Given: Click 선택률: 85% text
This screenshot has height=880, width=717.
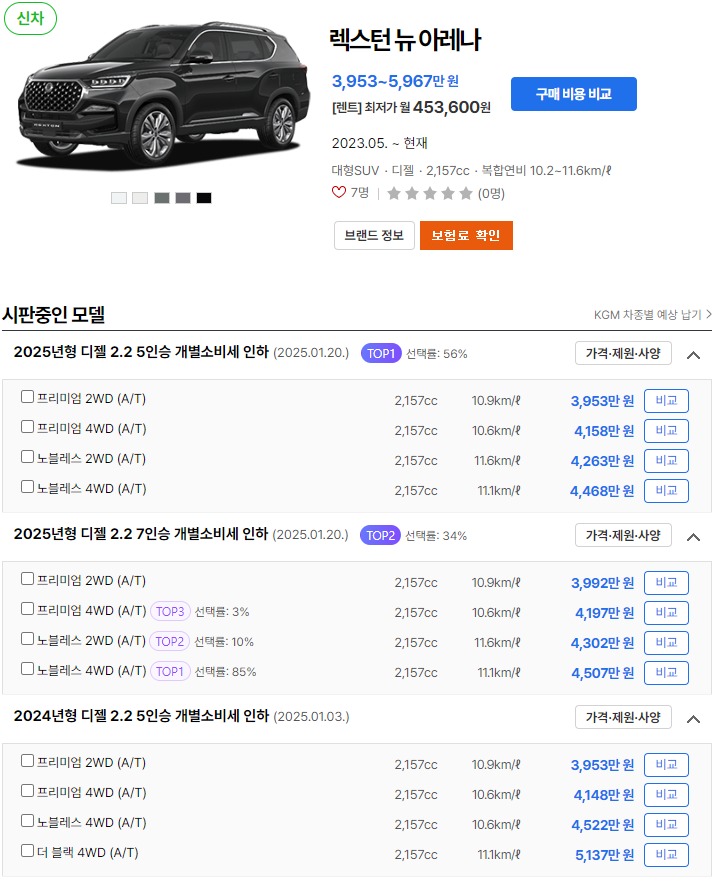Looking at the screenshot, I should click(x=226, y=672).
